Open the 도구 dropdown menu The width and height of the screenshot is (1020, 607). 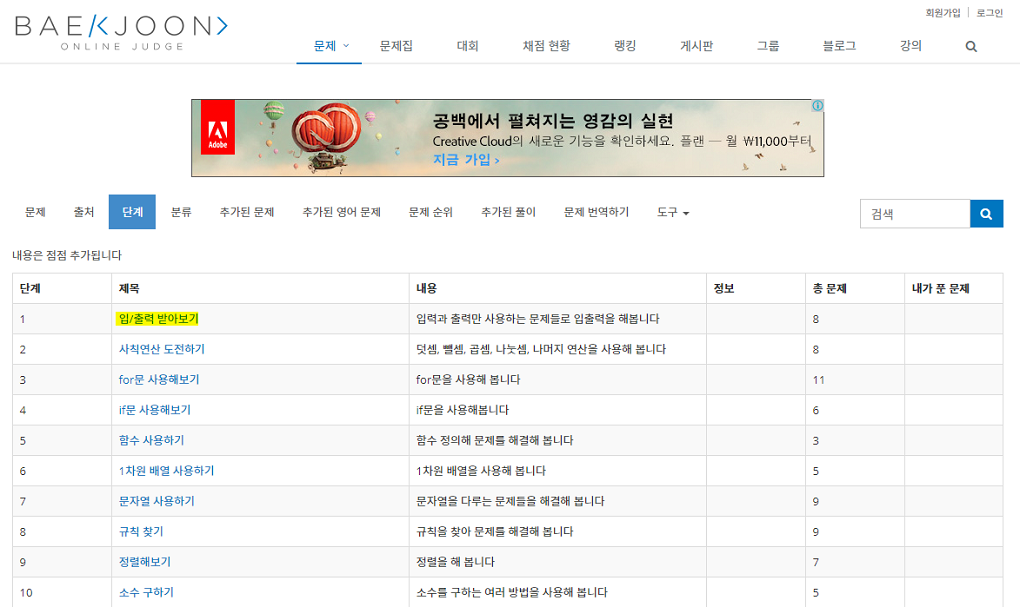673,212
